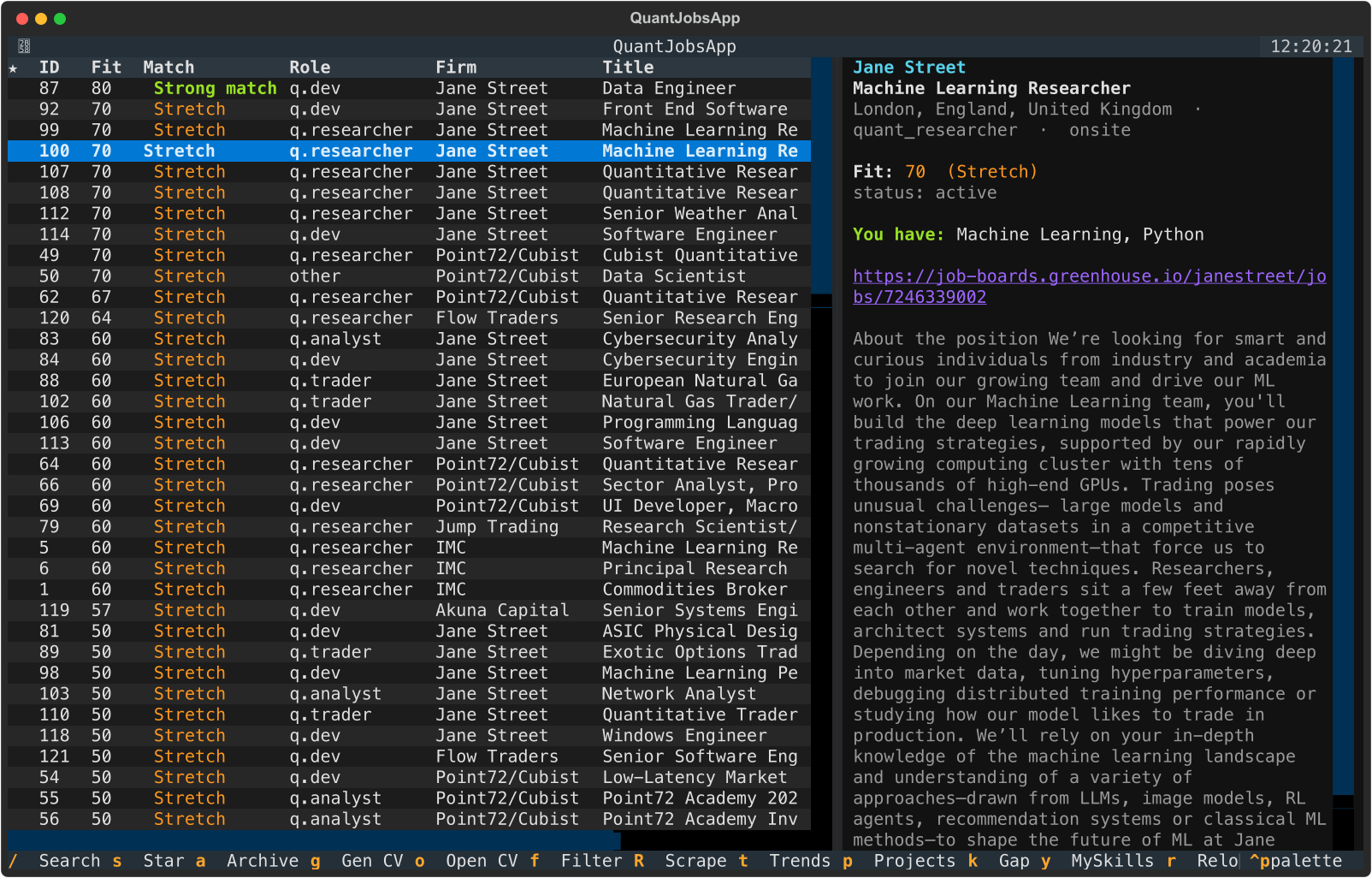Select row 6 Principal Research
The image size is (1372, 878).
409,568
